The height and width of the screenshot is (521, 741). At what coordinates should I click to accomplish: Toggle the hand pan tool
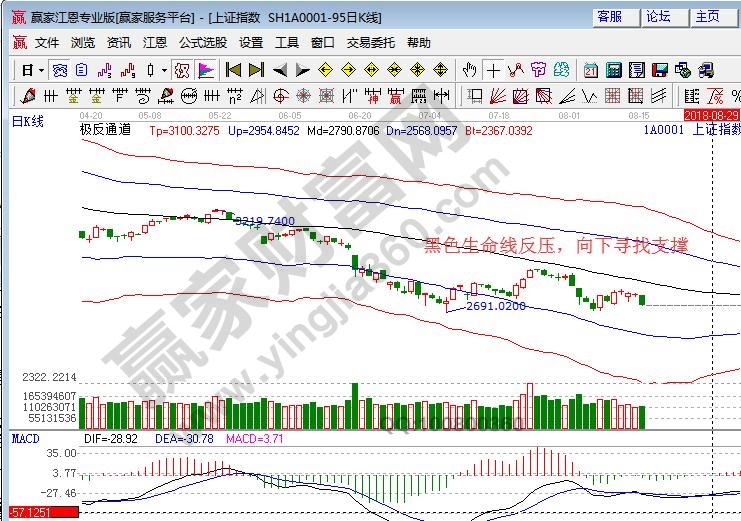tap(469, 70)
